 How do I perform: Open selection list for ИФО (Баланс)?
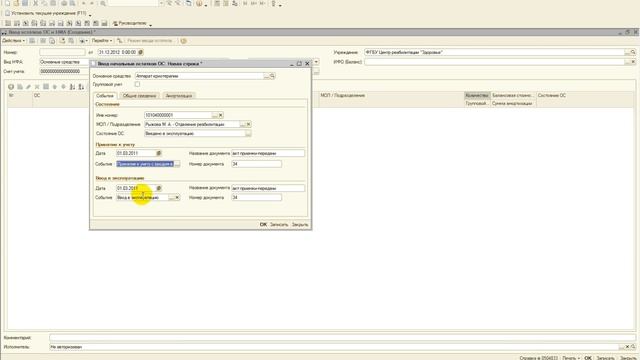click(x=627, y=62)
